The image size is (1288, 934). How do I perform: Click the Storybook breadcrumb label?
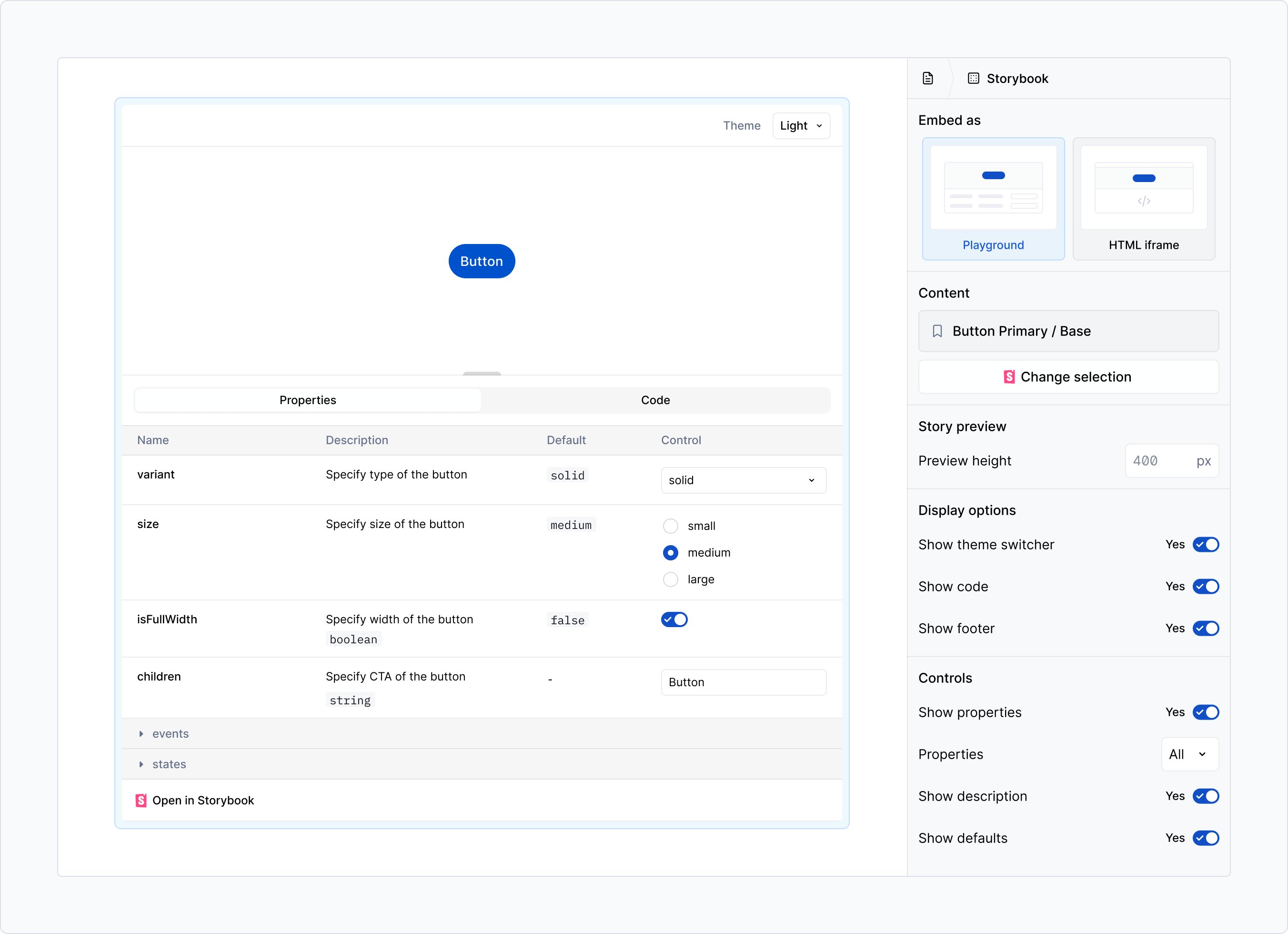click(x=1017, y=79)
